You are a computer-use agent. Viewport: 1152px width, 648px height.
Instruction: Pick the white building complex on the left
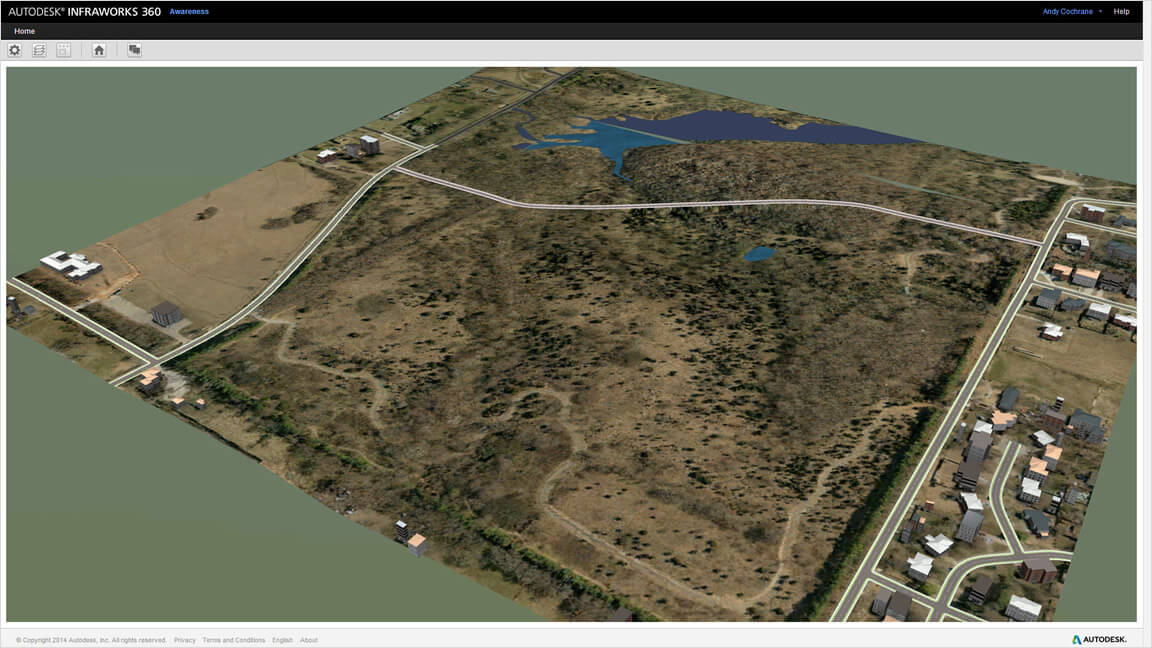pos(70,264)
